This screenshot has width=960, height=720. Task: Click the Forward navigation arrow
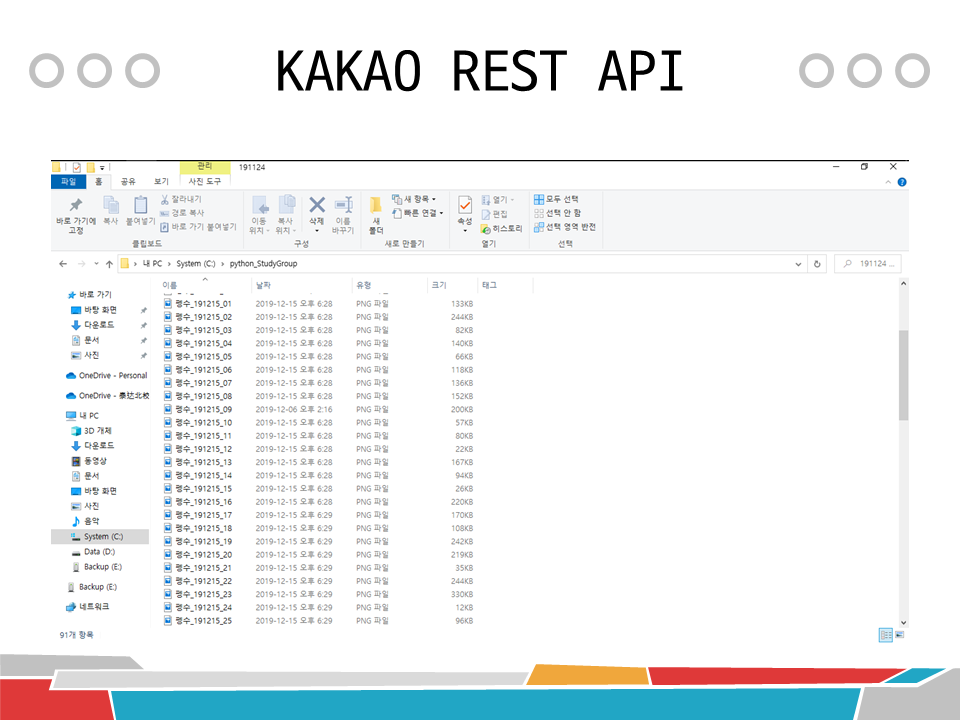[81, 264]
